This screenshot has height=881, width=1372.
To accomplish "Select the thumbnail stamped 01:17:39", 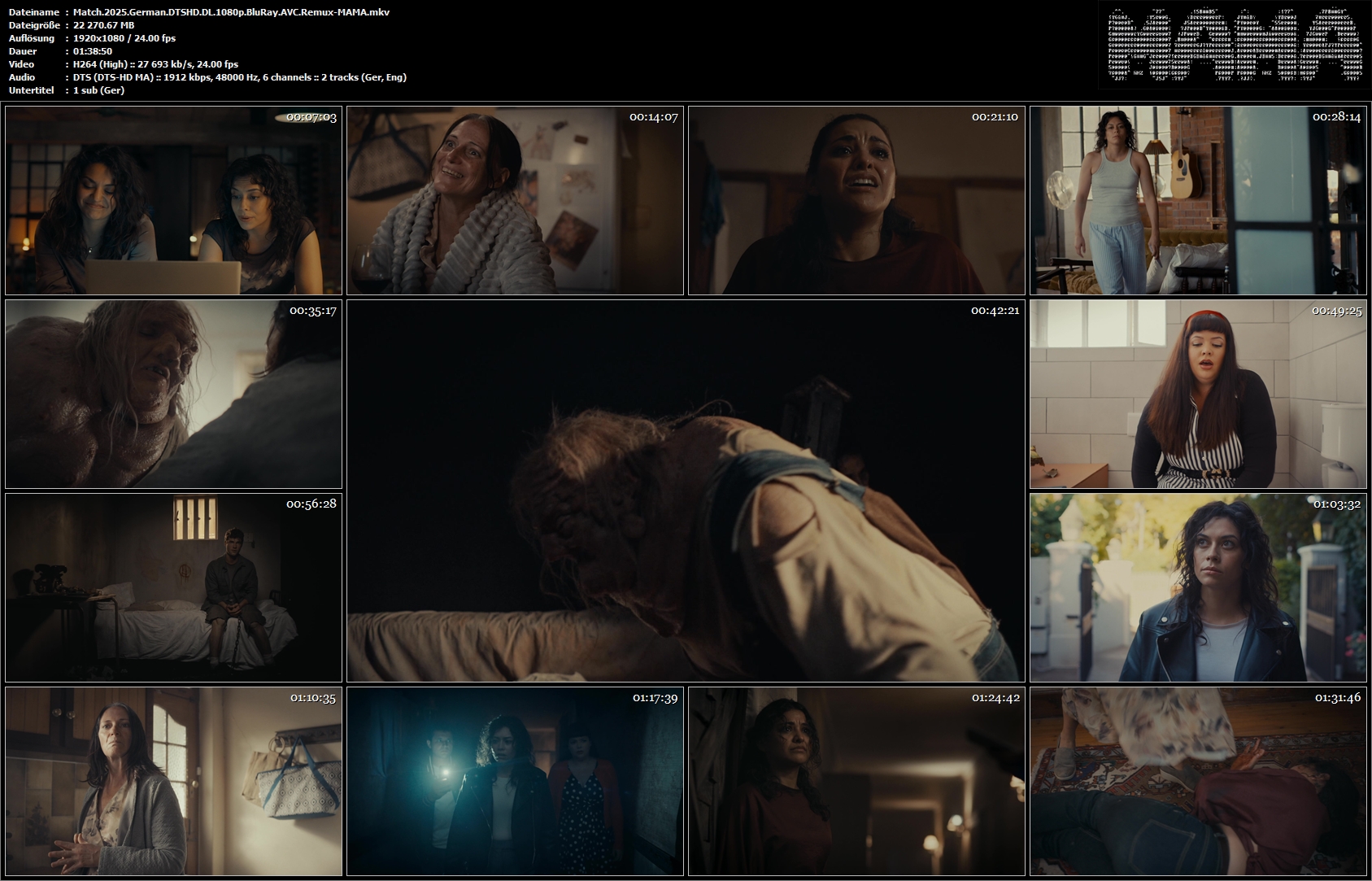I will click(x=515, y=781).
